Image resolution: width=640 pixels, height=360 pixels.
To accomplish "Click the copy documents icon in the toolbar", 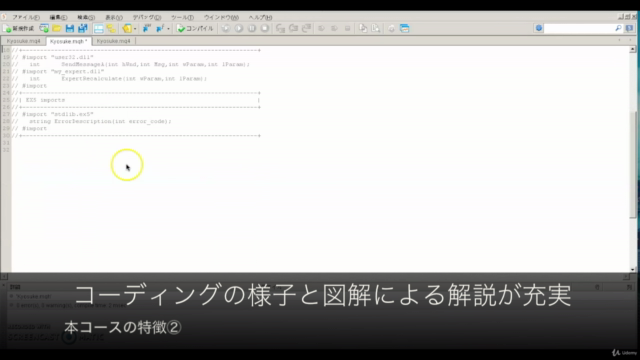I will pos(363,28).
